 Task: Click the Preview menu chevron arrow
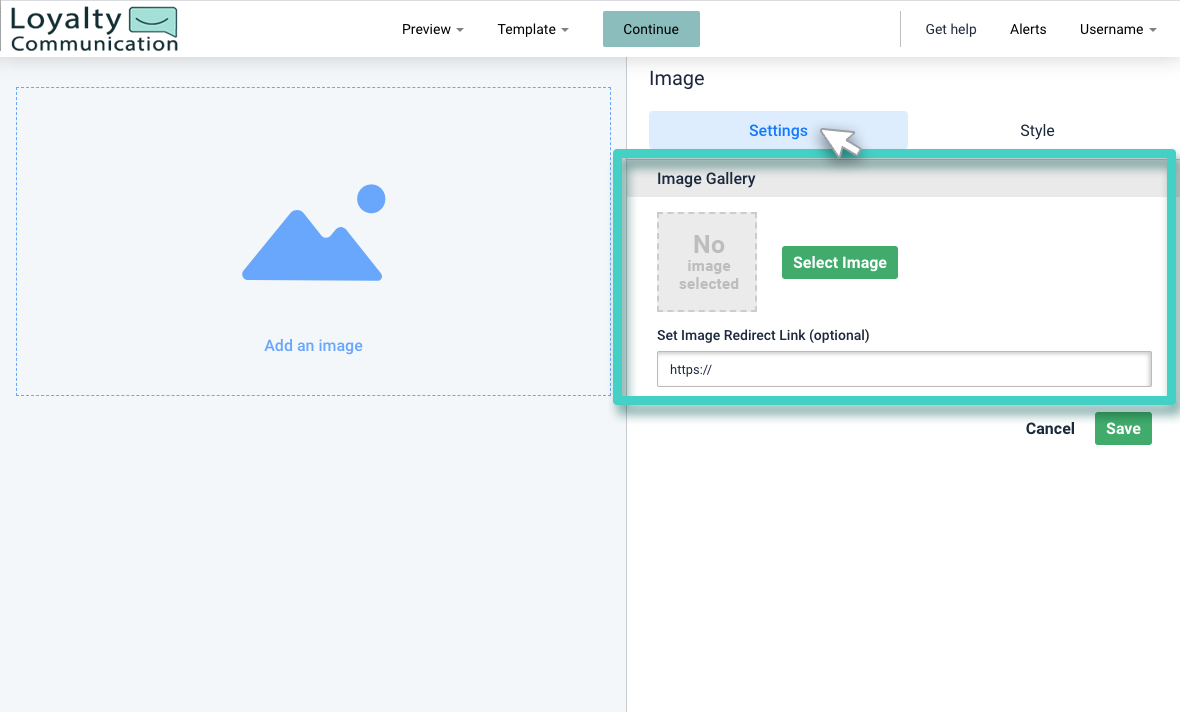pyautogui.click(x=459, y=30)
